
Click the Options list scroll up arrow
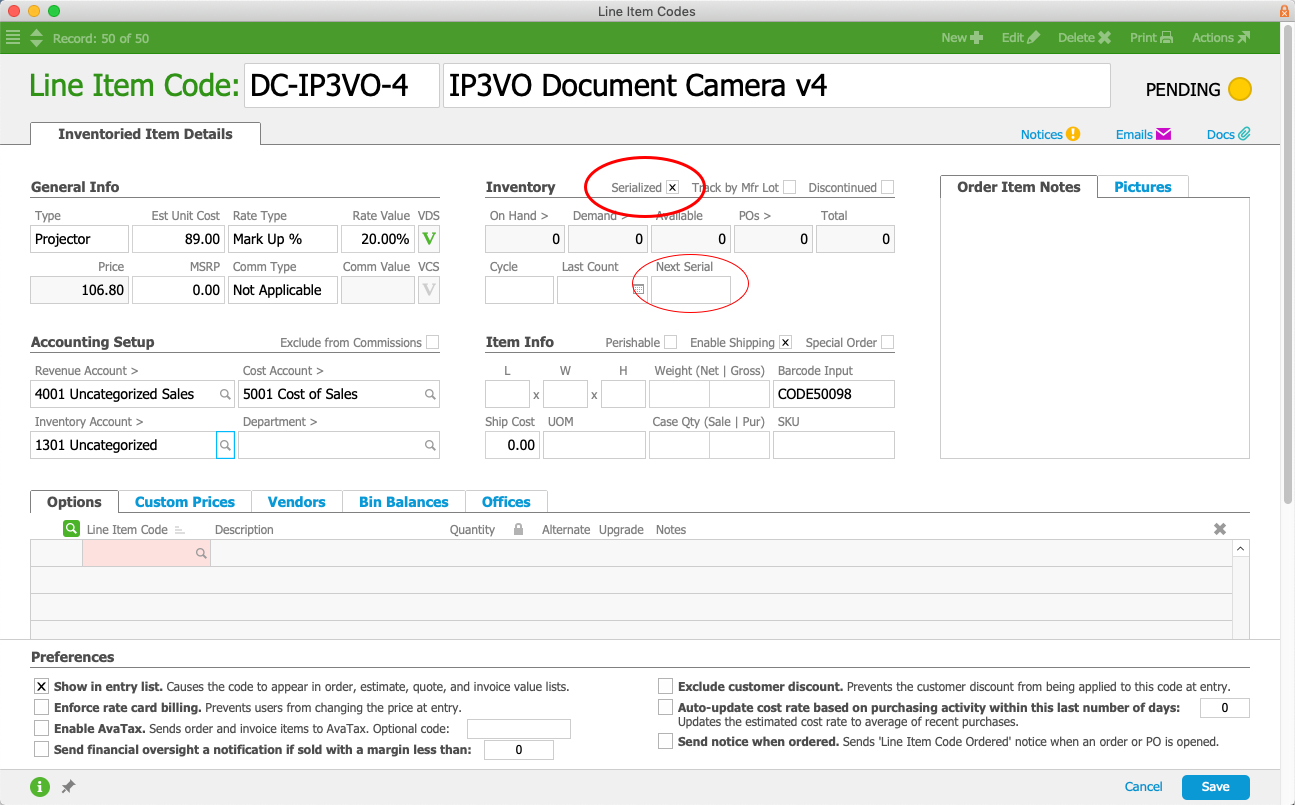point(1241,549)
